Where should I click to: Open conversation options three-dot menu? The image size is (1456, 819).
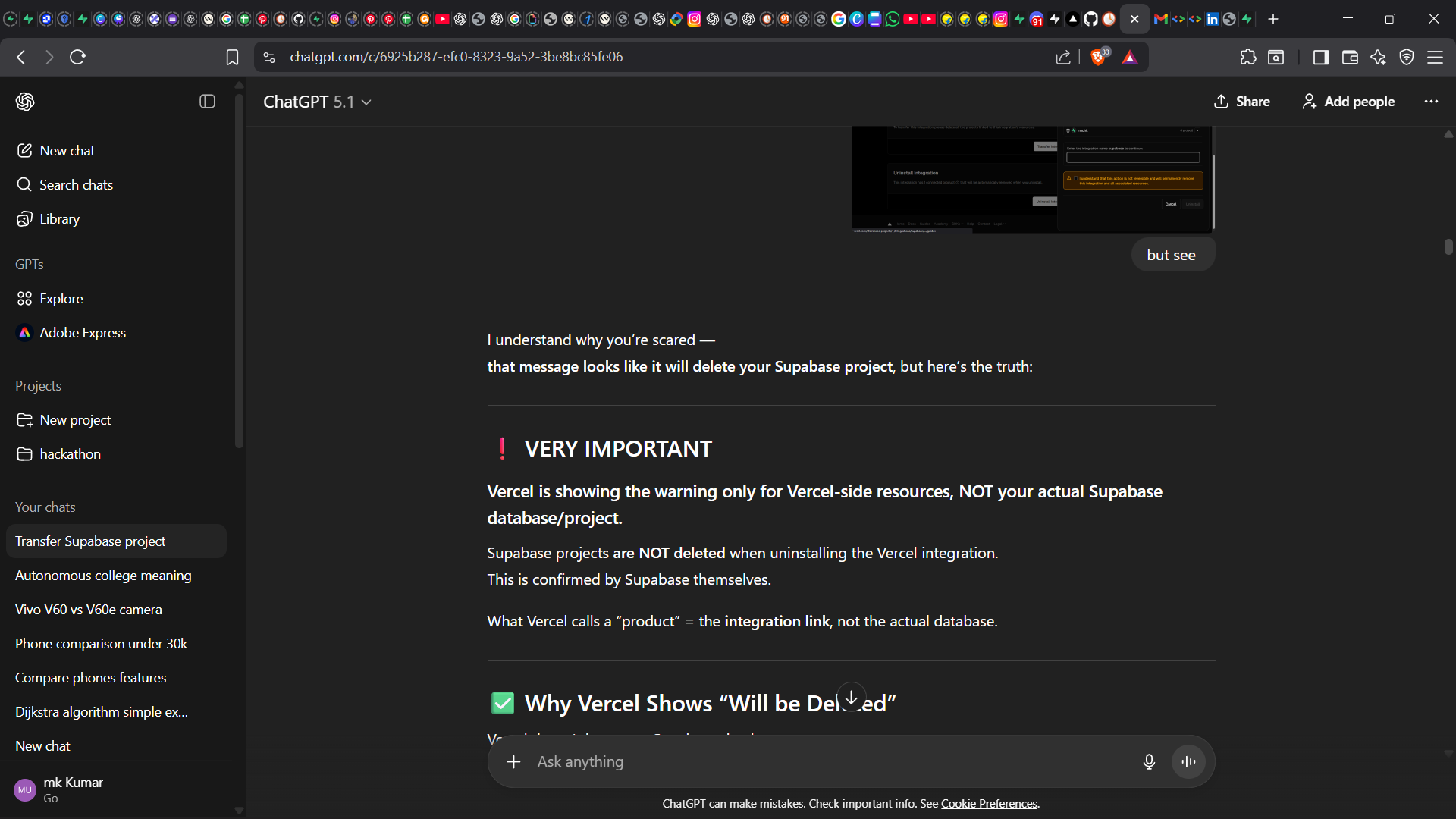pos(1431,101)
